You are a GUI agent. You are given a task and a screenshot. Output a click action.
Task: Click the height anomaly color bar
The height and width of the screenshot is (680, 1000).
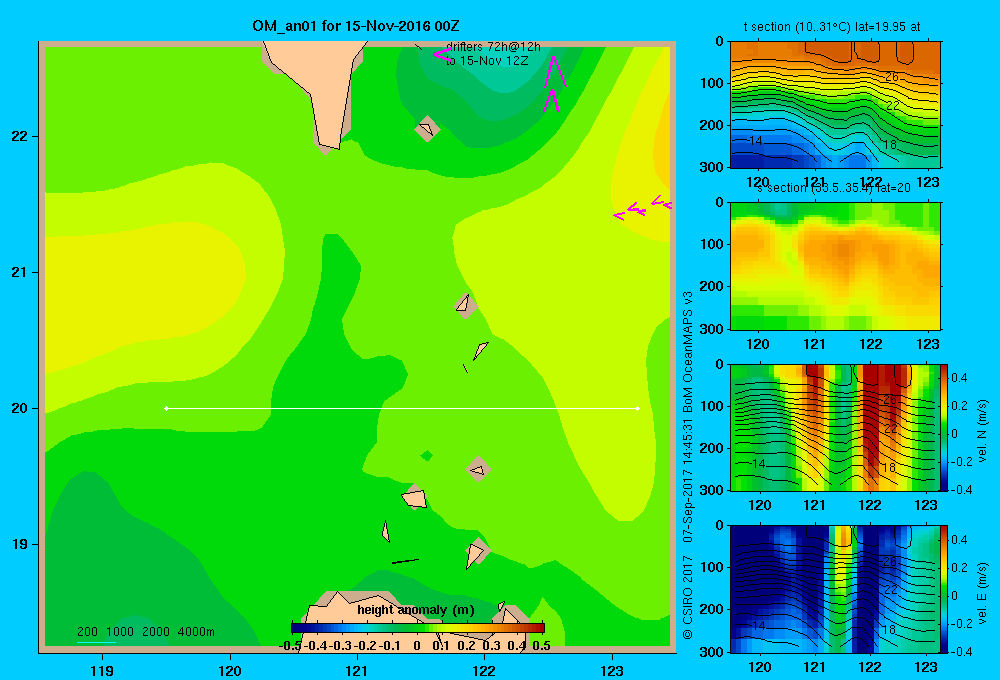(418, 628)
